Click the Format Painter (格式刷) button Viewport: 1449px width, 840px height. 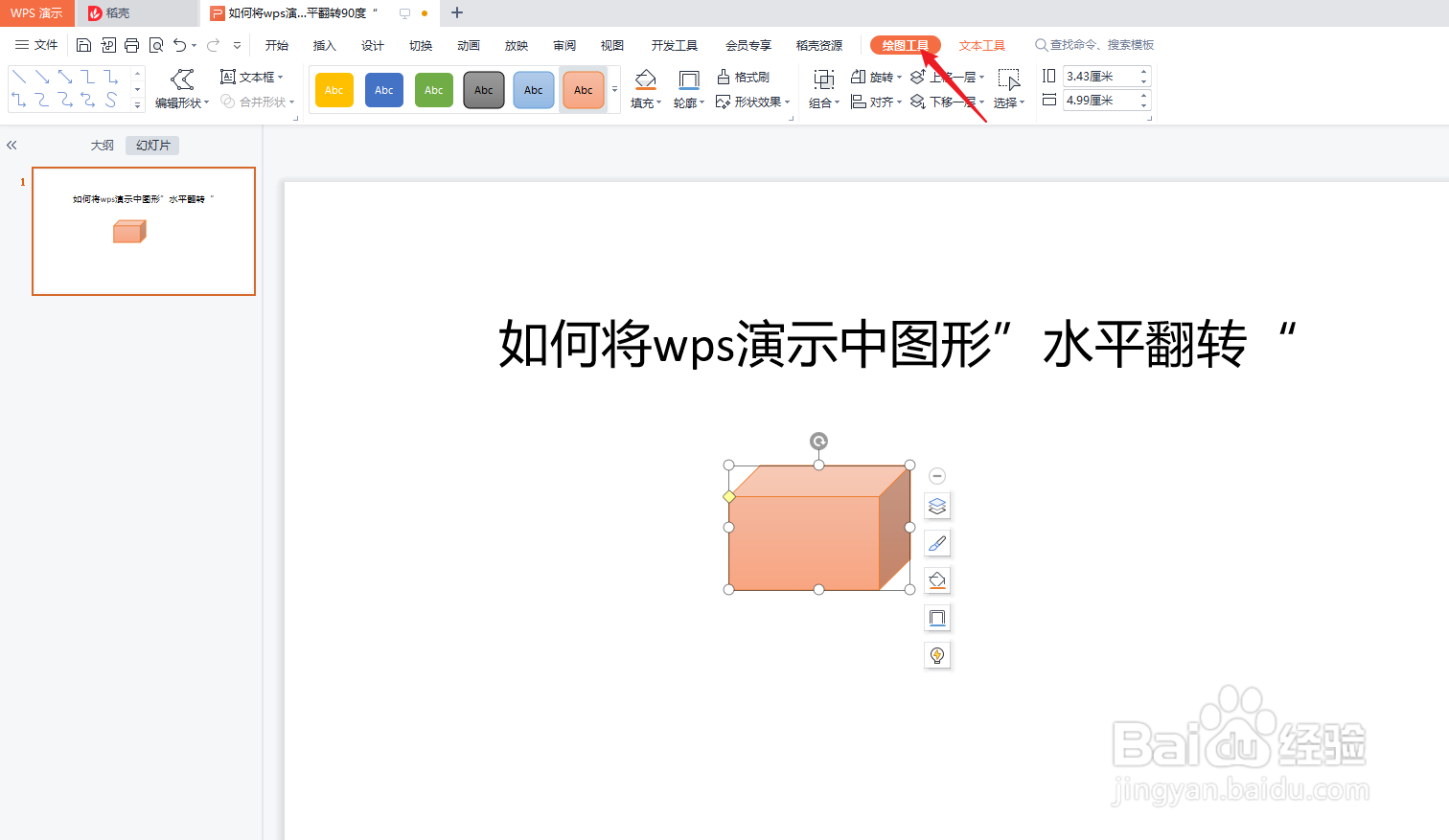[x=744, y=77]
